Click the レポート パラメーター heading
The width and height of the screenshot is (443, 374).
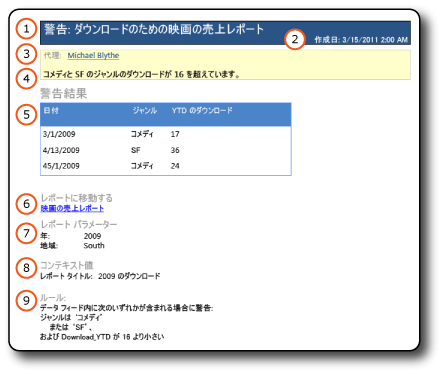pos(79,224)
